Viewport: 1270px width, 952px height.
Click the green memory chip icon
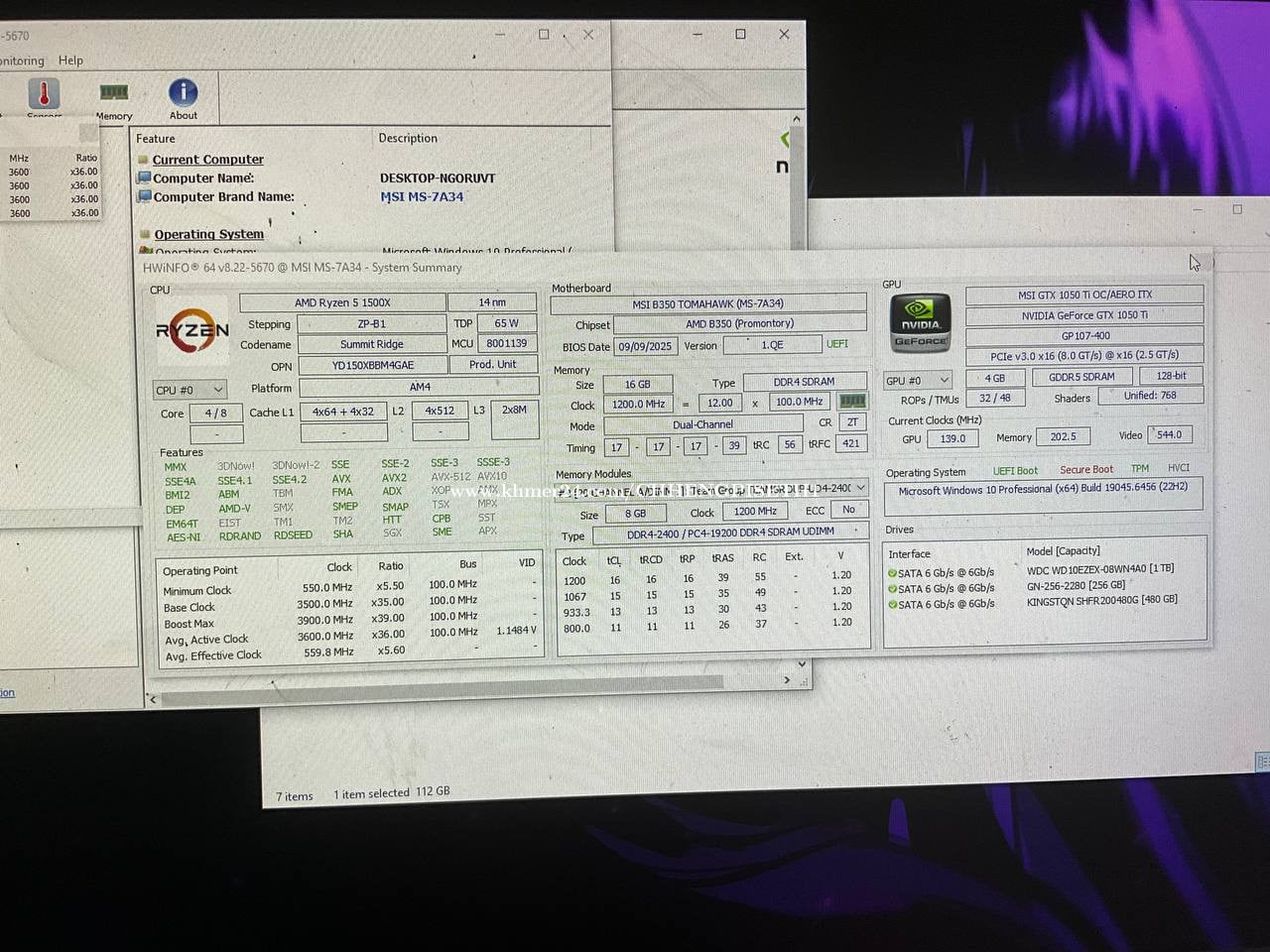tap(852, 402)
